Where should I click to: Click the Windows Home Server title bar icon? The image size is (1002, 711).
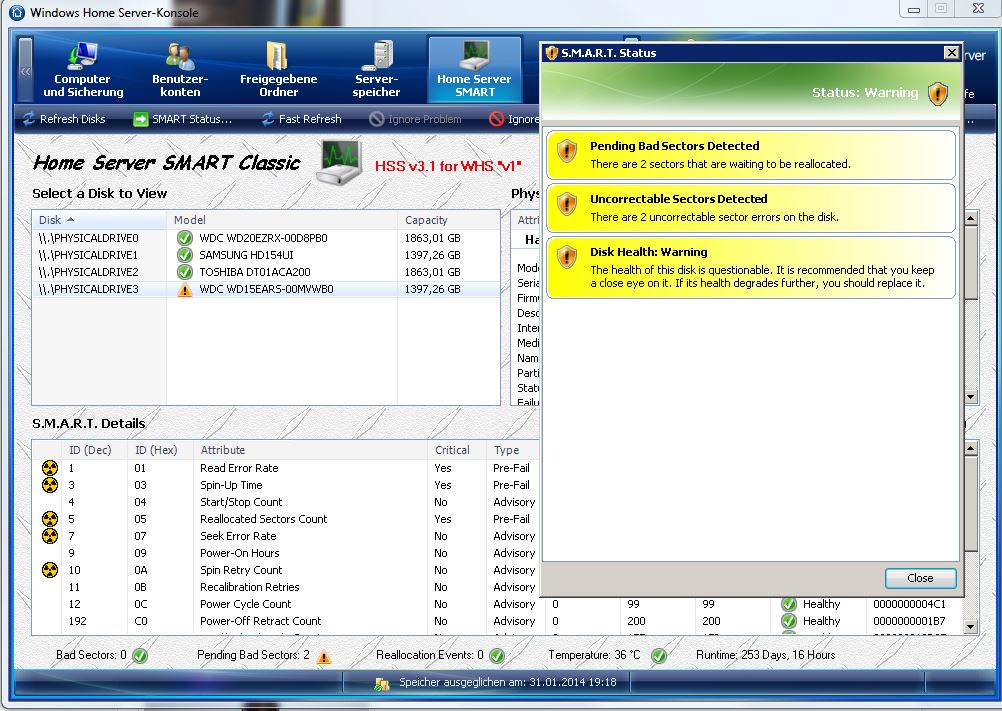point(16,12)
